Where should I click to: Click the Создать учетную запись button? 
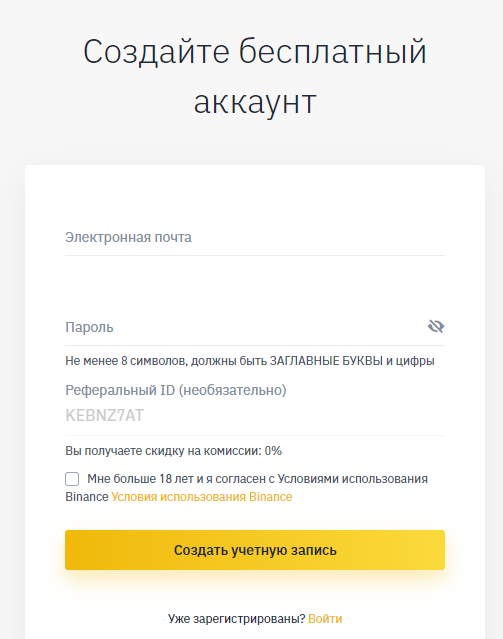point(255,550)
